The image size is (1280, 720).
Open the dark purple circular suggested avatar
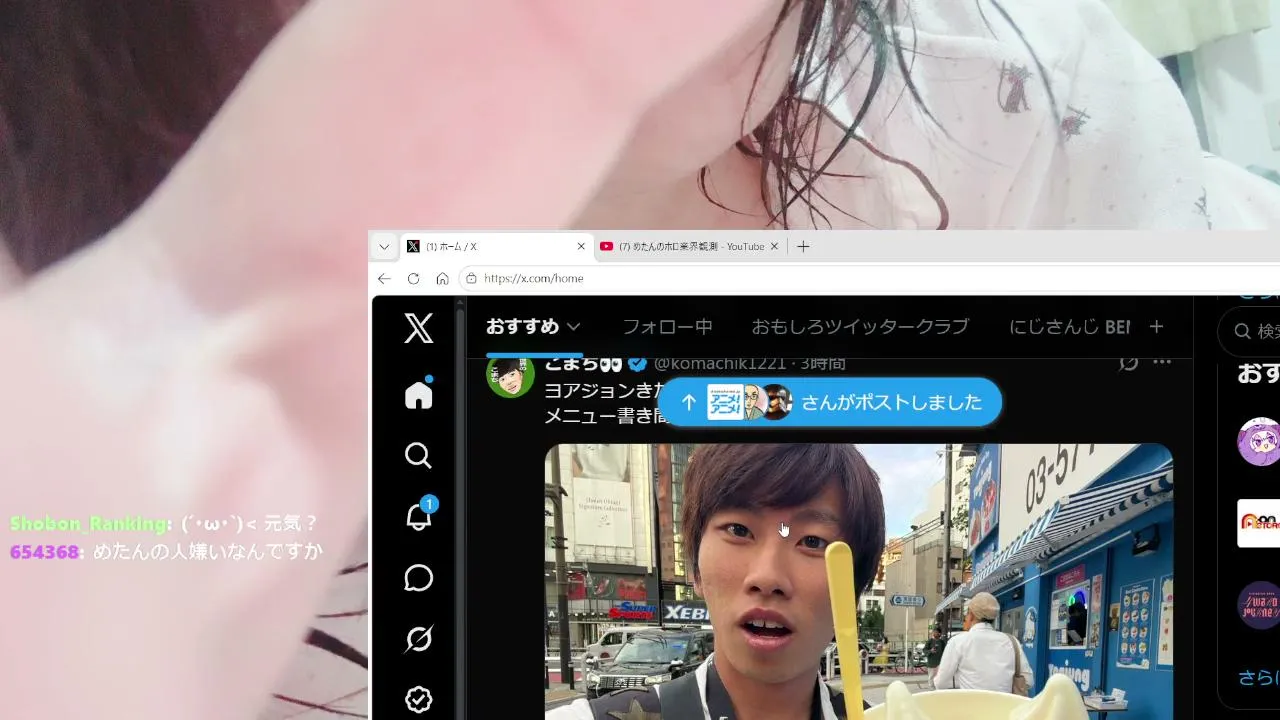[1259, 605]
